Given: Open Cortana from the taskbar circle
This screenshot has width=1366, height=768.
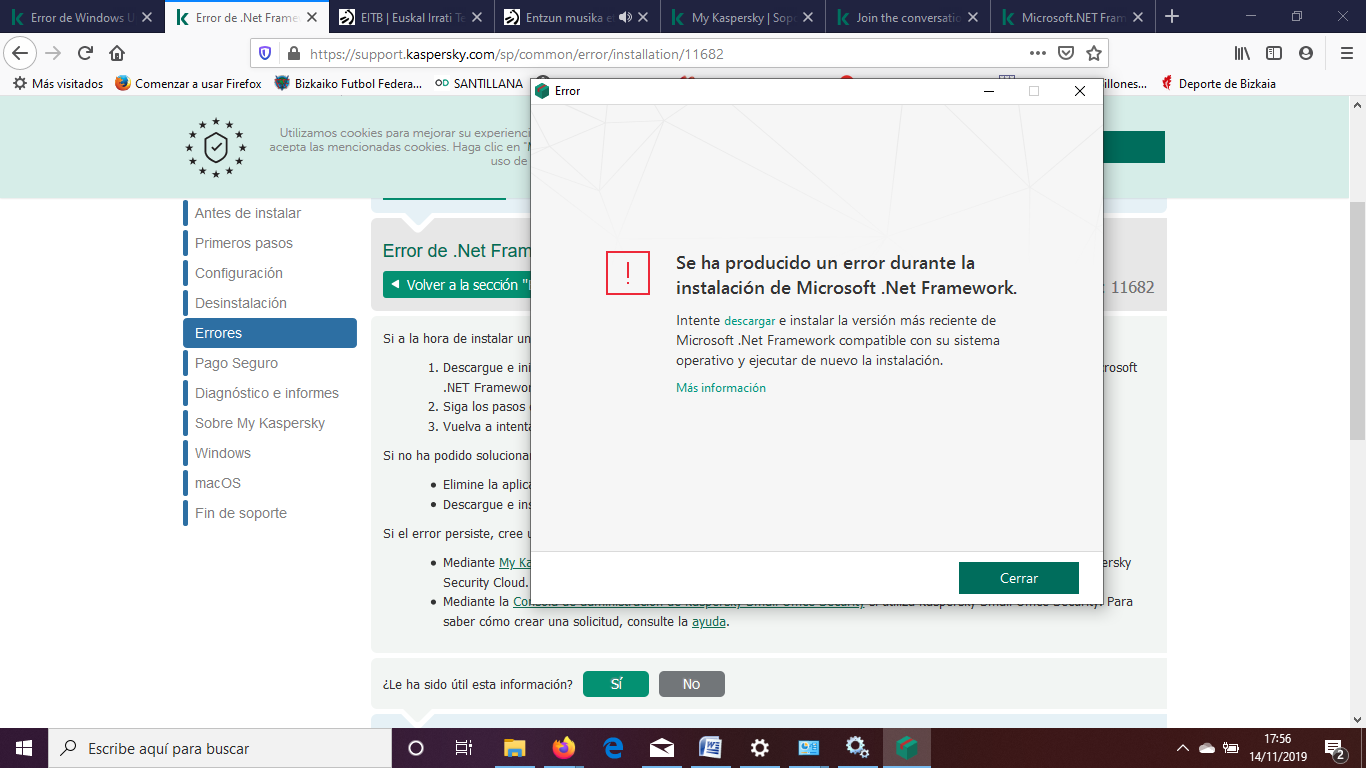Looking at the screenshot, I should [x=416, y=748].
